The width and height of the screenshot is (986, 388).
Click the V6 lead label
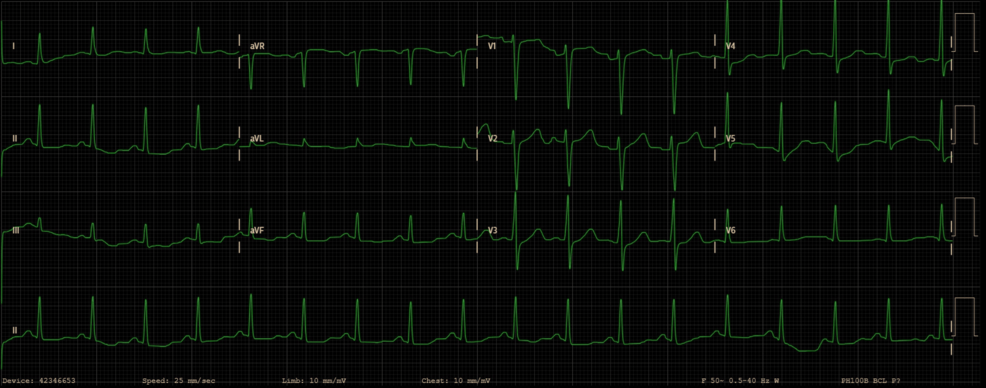click(x=731, y=231)
